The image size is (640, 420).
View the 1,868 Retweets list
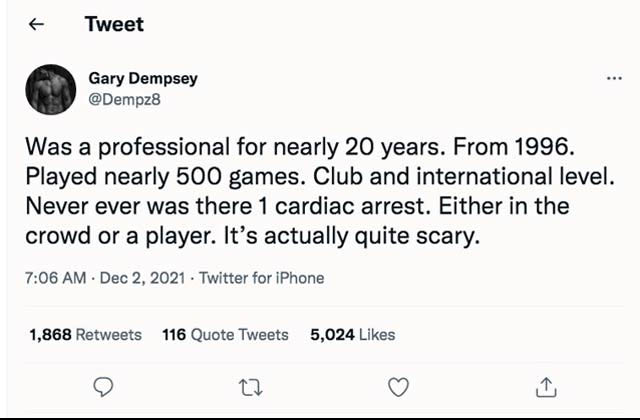pyautogui.click(x=85, y=335)
